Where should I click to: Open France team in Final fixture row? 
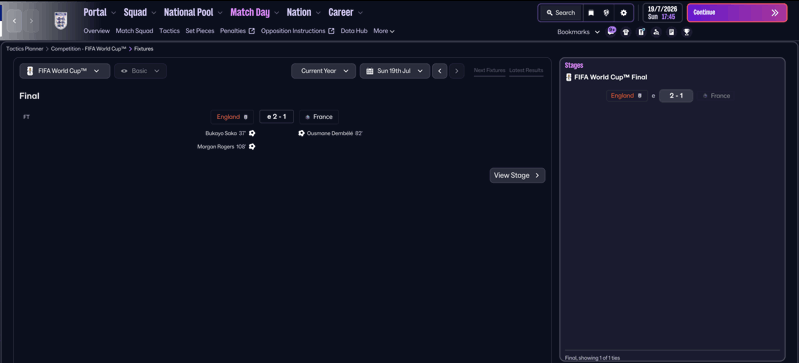[319, 117]
